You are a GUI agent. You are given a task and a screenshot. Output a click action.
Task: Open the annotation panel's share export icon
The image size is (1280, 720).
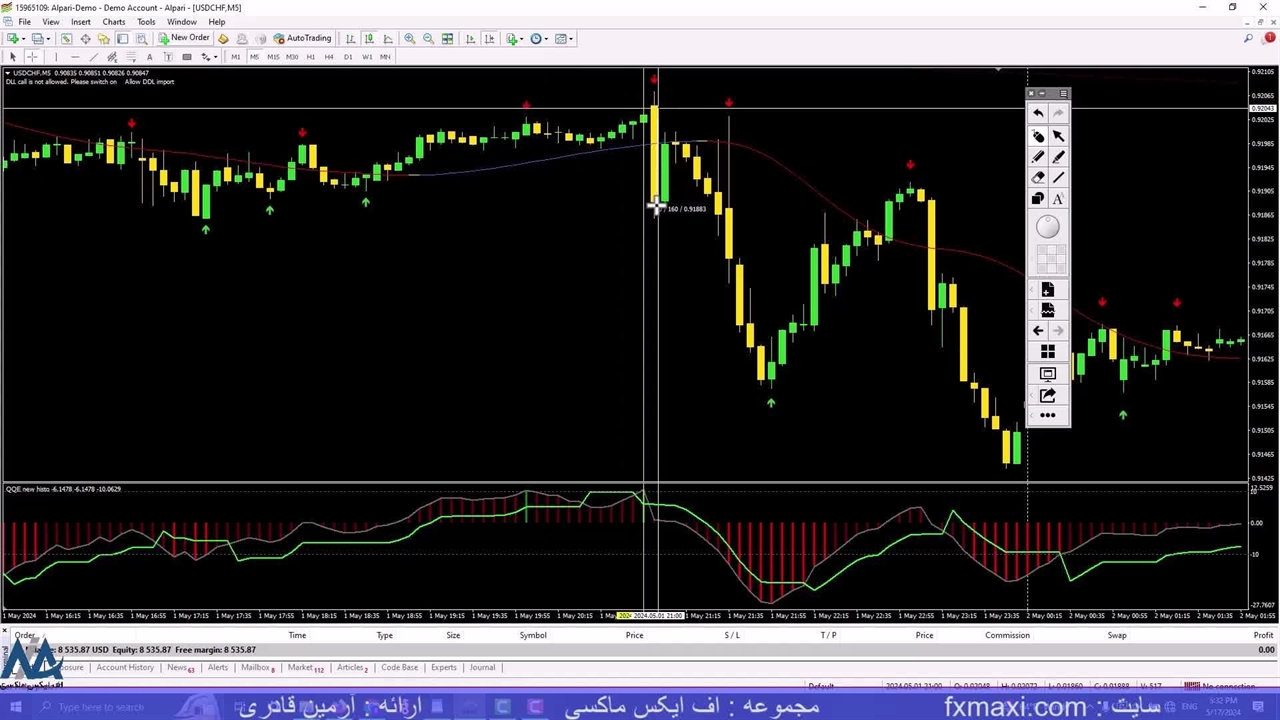(x=1048, y=395)
